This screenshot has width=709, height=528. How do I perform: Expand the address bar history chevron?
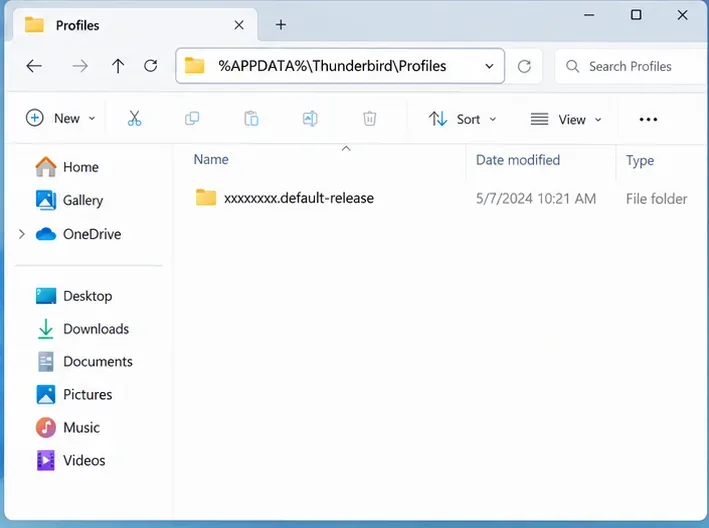[489, 66]
